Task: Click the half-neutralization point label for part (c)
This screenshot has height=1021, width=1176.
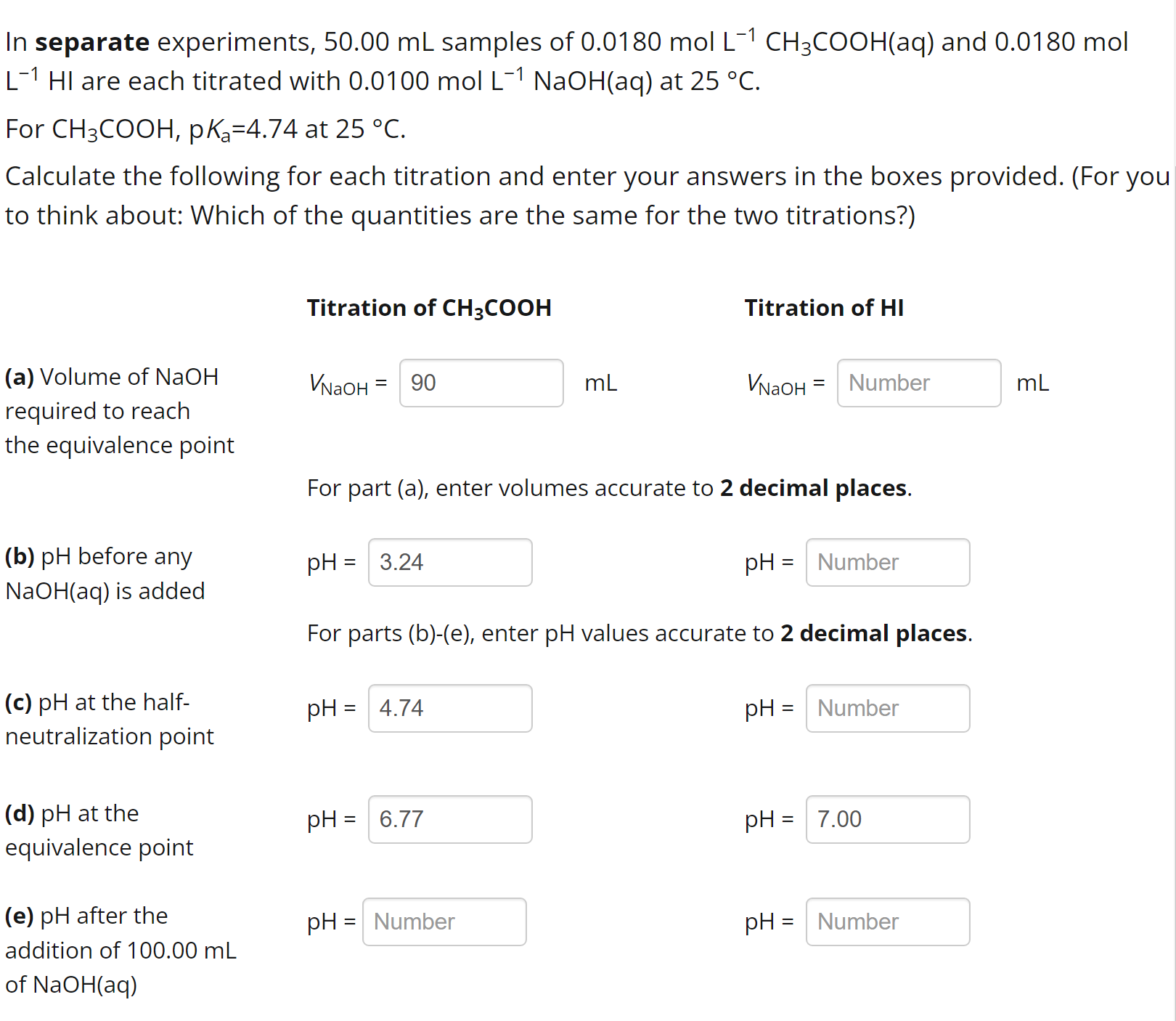Action: (x=109, y=719)
